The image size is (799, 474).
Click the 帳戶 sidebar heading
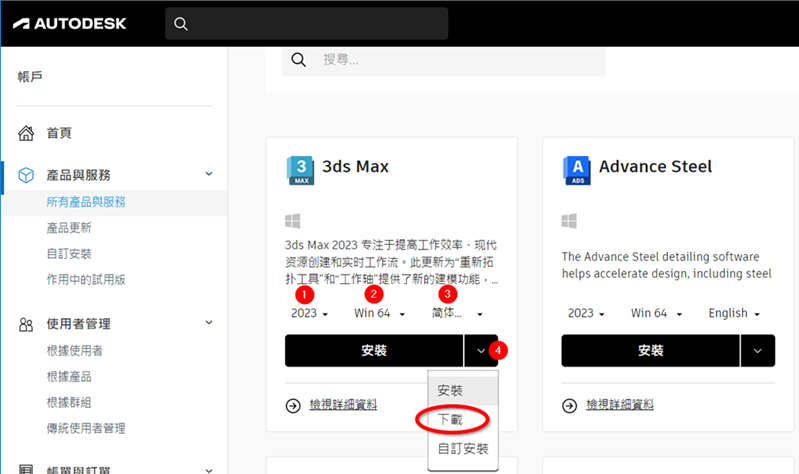coord(30,76)
